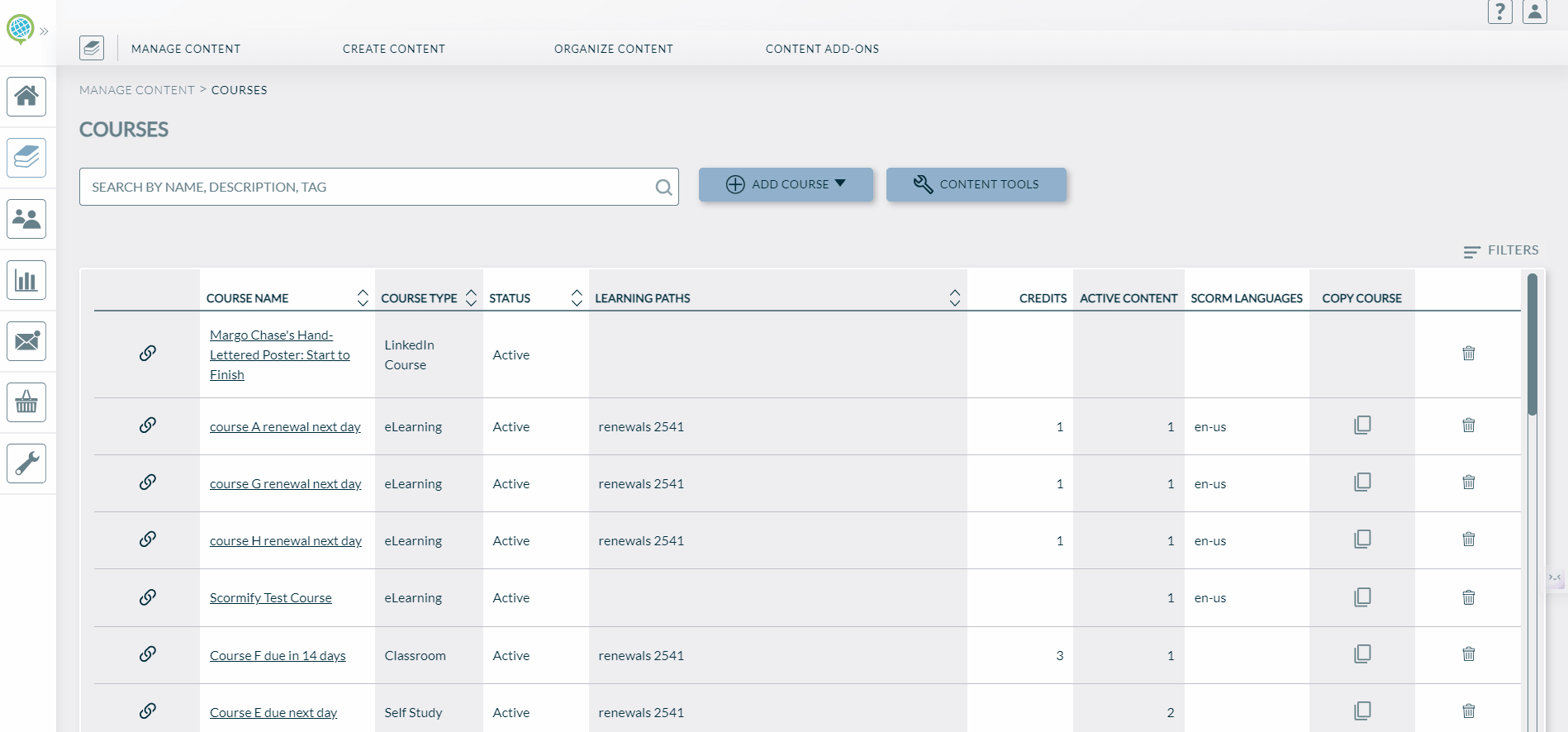Click the SCORM Languages column header
The width and height of the screenshot is (1568, 732).
(1247, 298)
